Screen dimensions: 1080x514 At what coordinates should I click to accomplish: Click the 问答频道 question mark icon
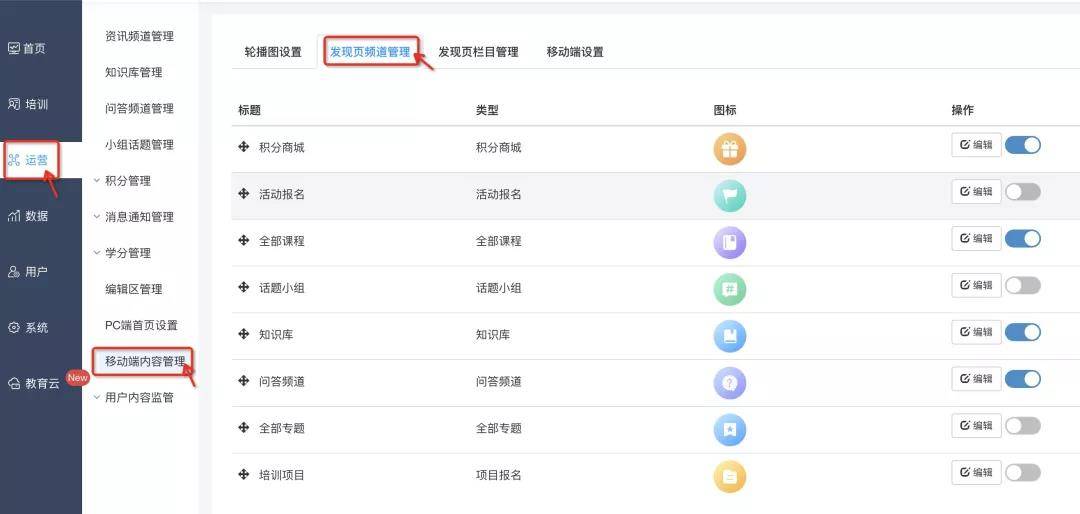coord(729,383)
